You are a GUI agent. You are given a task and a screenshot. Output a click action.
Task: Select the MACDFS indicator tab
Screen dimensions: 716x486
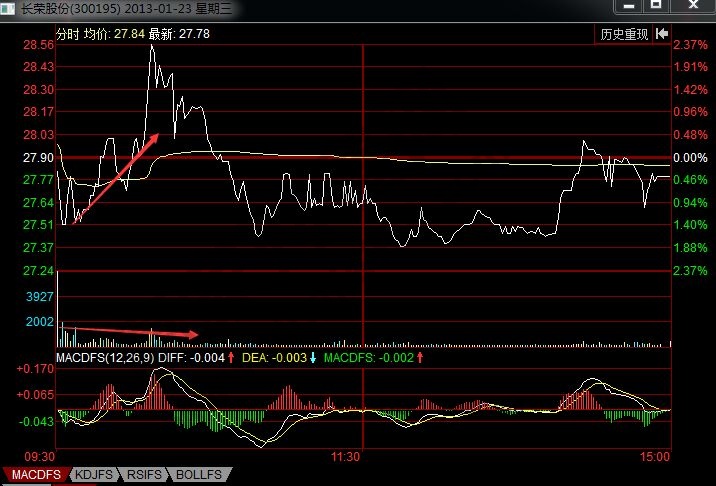36,474
